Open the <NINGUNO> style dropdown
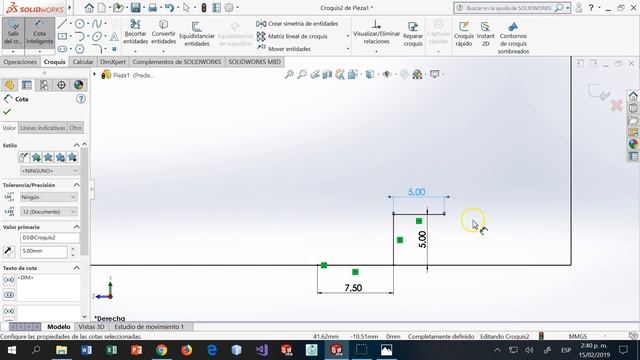Viewport: 640px width, 360px height. [x=49, y=171]
